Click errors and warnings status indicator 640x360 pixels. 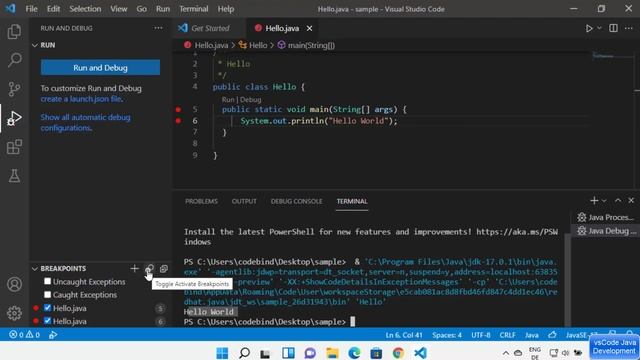(24, 335)
